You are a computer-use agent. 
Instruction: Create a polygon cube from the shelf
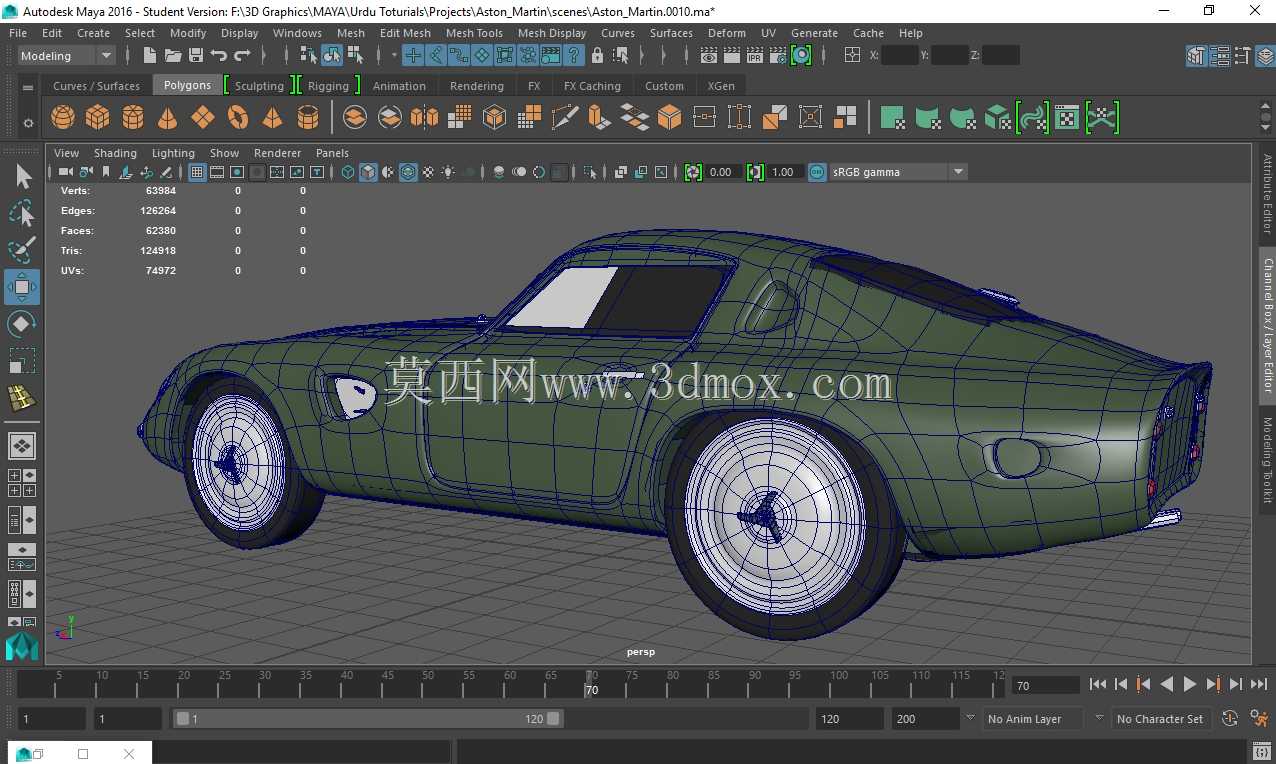pyautogui.click(x=98, y=118)
